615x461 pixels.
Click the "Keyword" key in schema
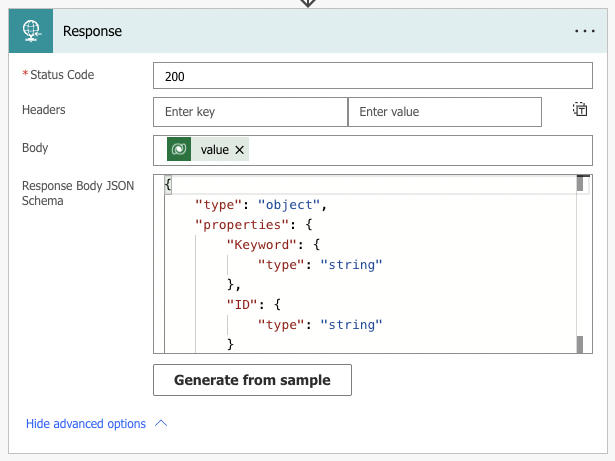261,245
